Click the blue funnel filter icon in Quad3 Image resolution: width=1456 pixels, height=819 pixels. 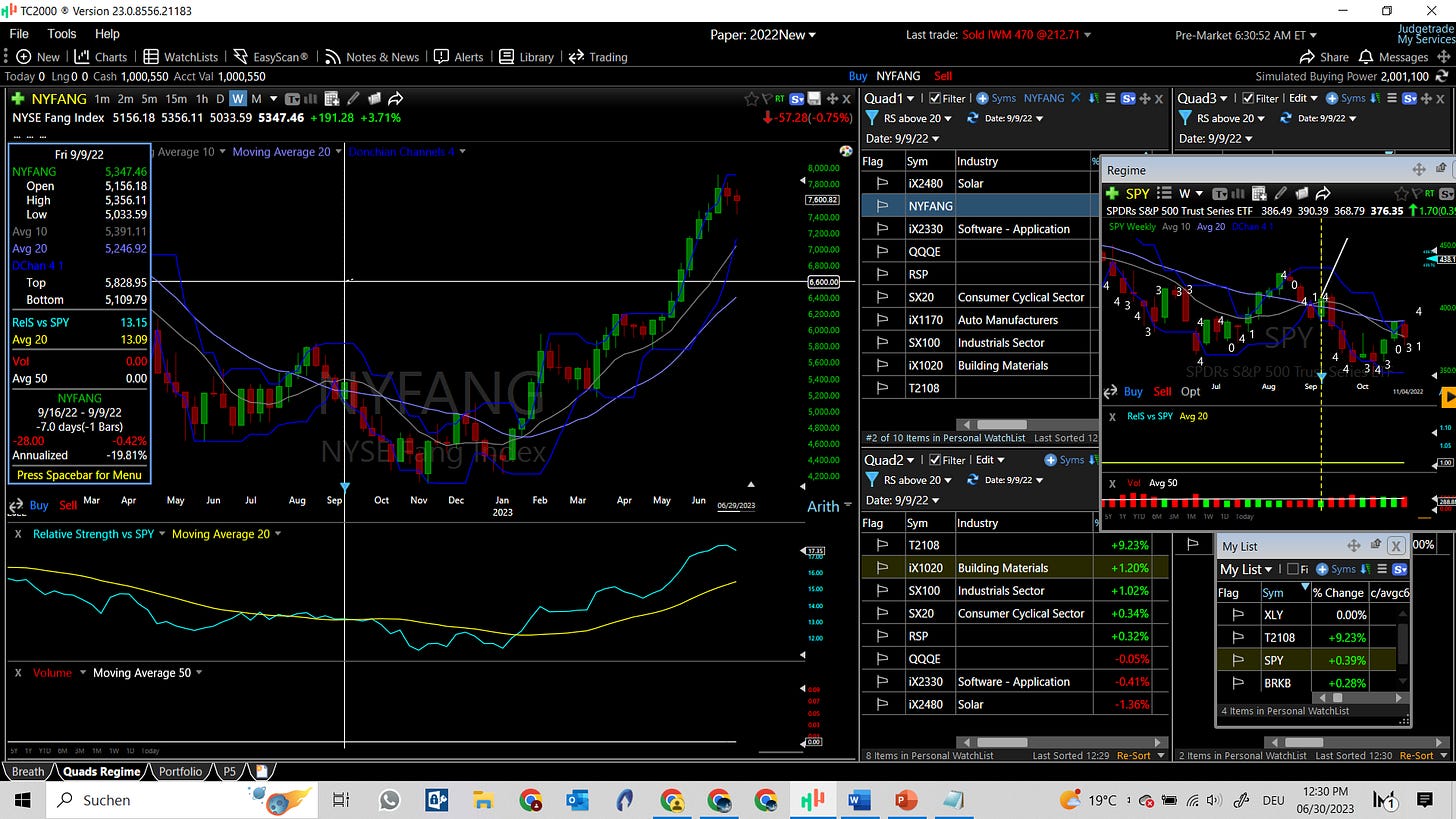click(x=1184, y=118)
